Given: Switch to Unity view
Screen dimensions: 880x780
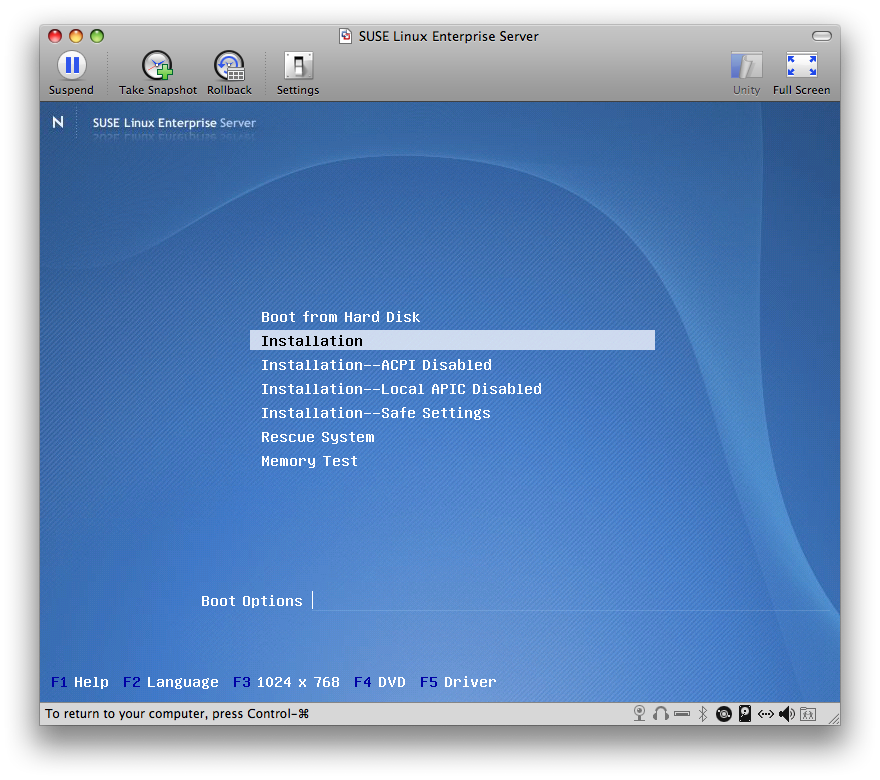Looking at the screenshot, I should [x=746, y=67].
